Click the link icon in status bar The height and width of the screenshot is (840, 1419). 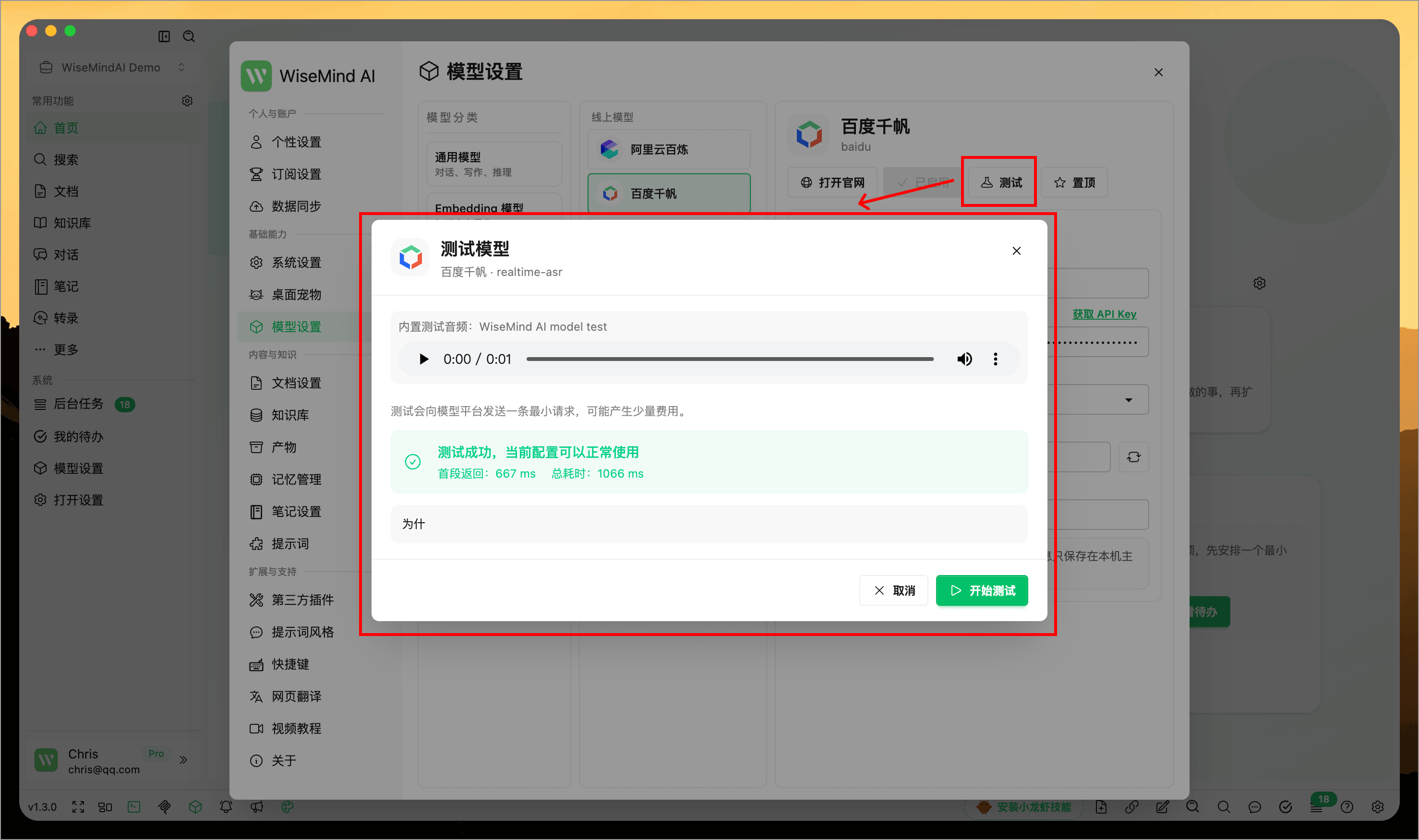pyautogui.click(x=1131, y=807)
